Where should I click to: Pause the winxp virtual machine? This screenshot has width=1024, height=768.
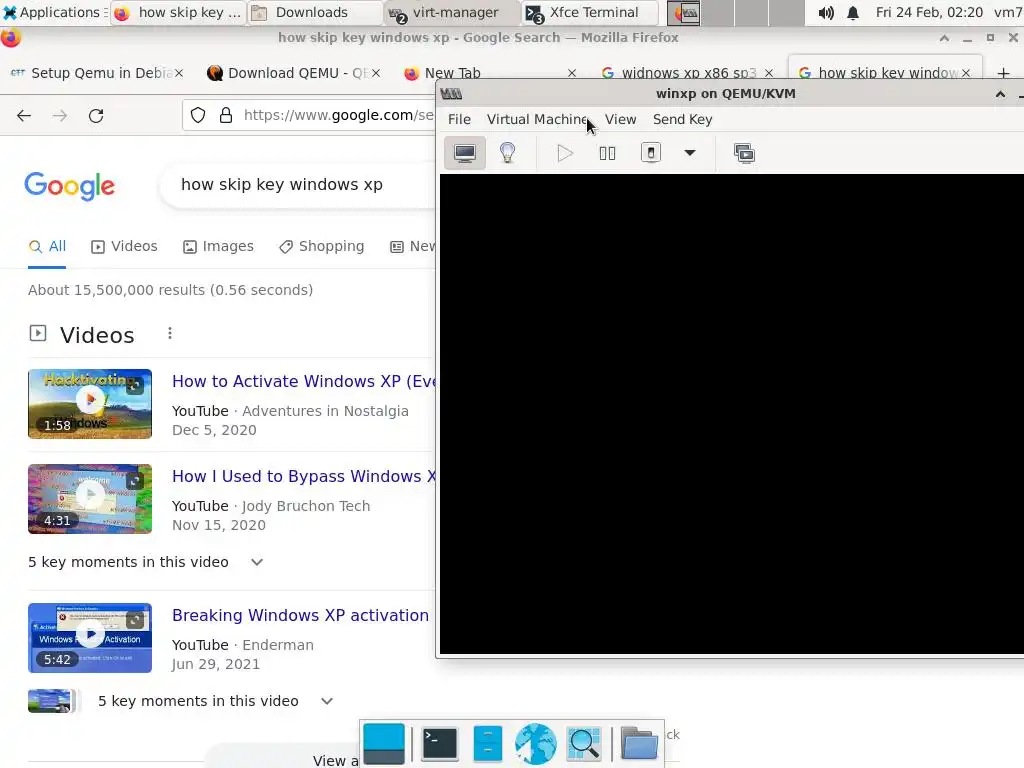(x=607, y=153)
